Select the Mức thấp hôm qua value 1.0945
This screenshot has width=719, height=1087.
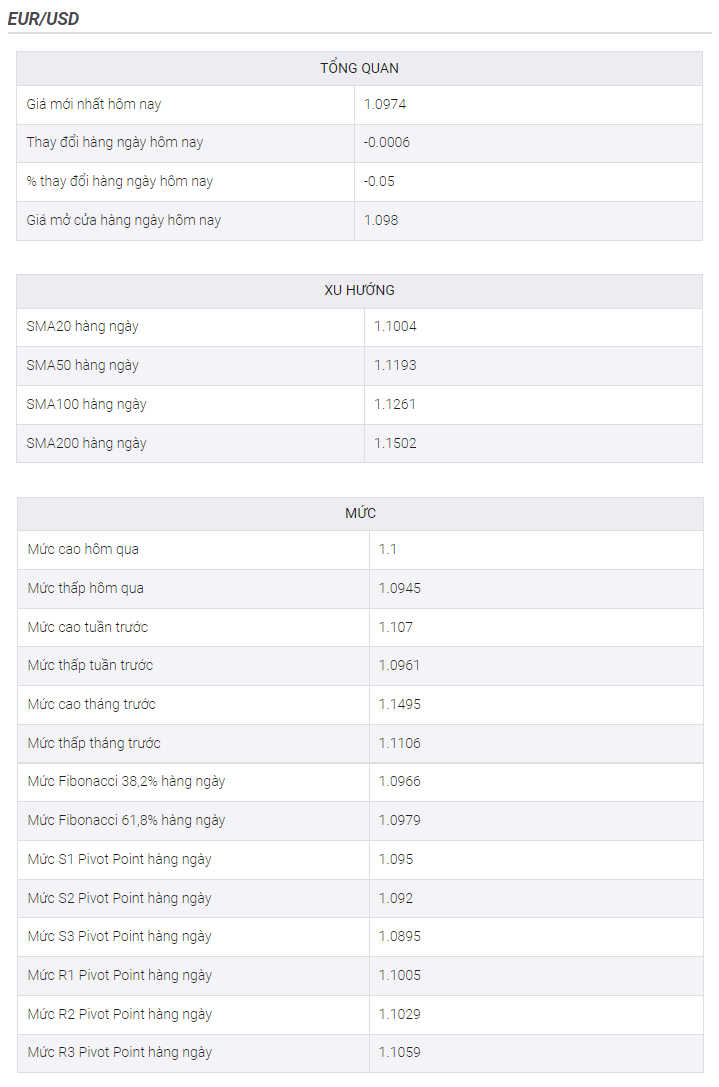(x=399, y=588)
